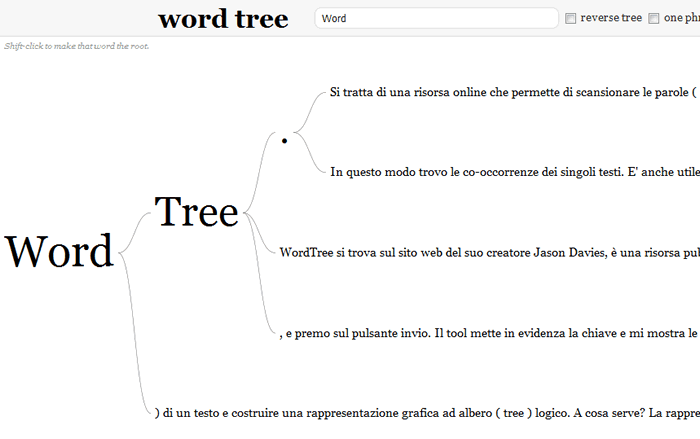The height and width of the screenshot is (439, 700).
Task: Collapse the 'Tree' branch node
Action: (196, 212)
